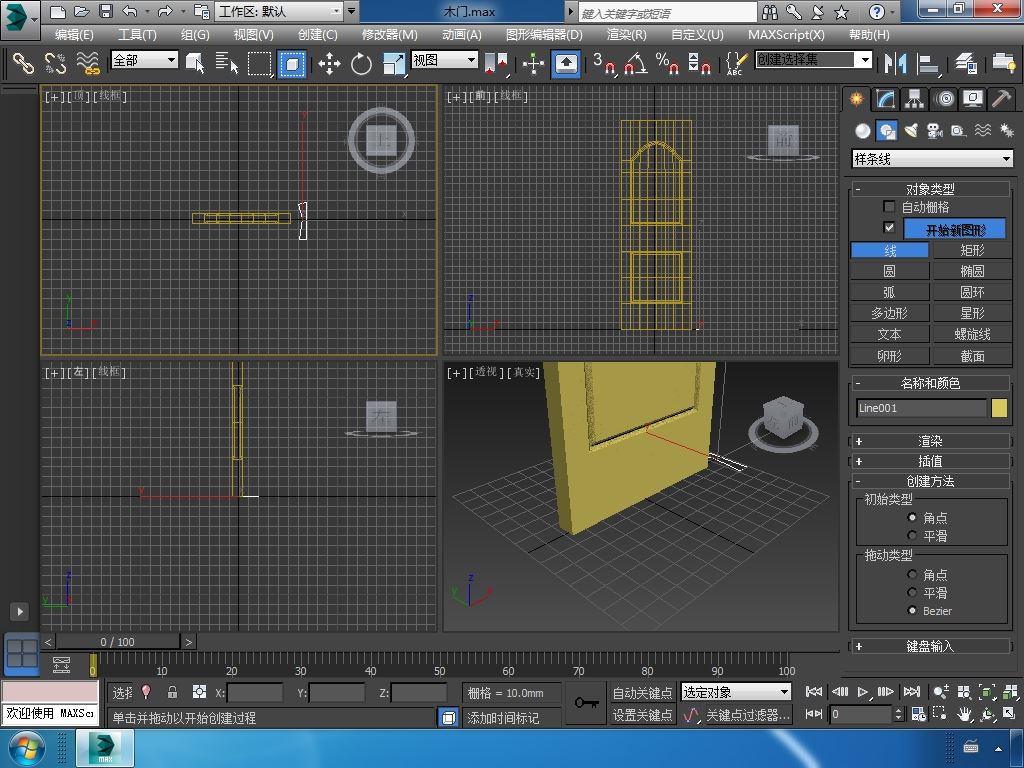Click the 矩形 shape button
The image size is (1024, 768).
[972, 250]
